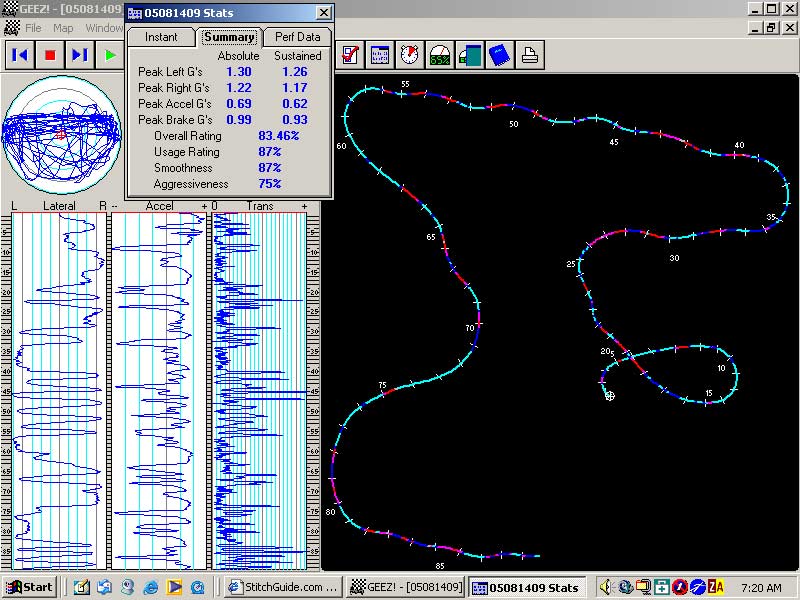This screenshot has height=600, width=800.
Task: Open the stats window toolbar icon
Action: pyautogui.click(x=380, y=55)
